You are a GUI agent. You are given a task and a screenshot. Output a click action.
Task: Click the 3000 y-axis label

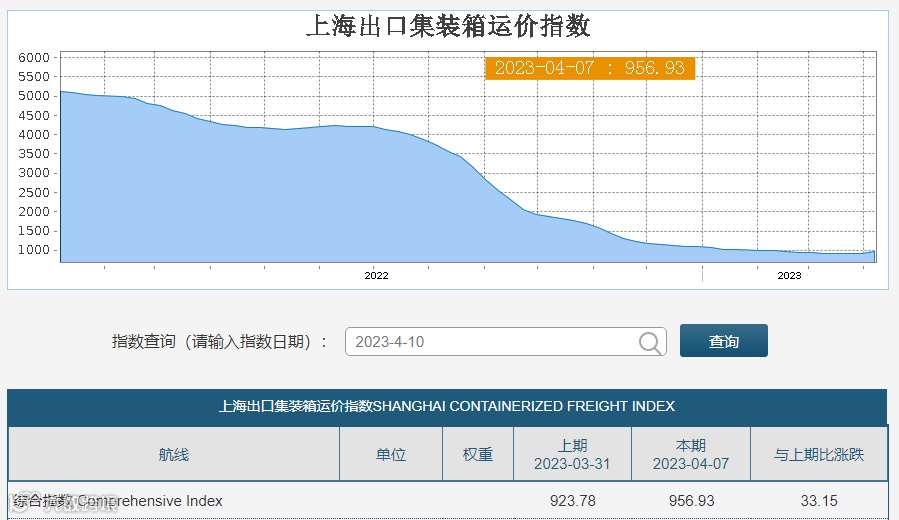34,173
